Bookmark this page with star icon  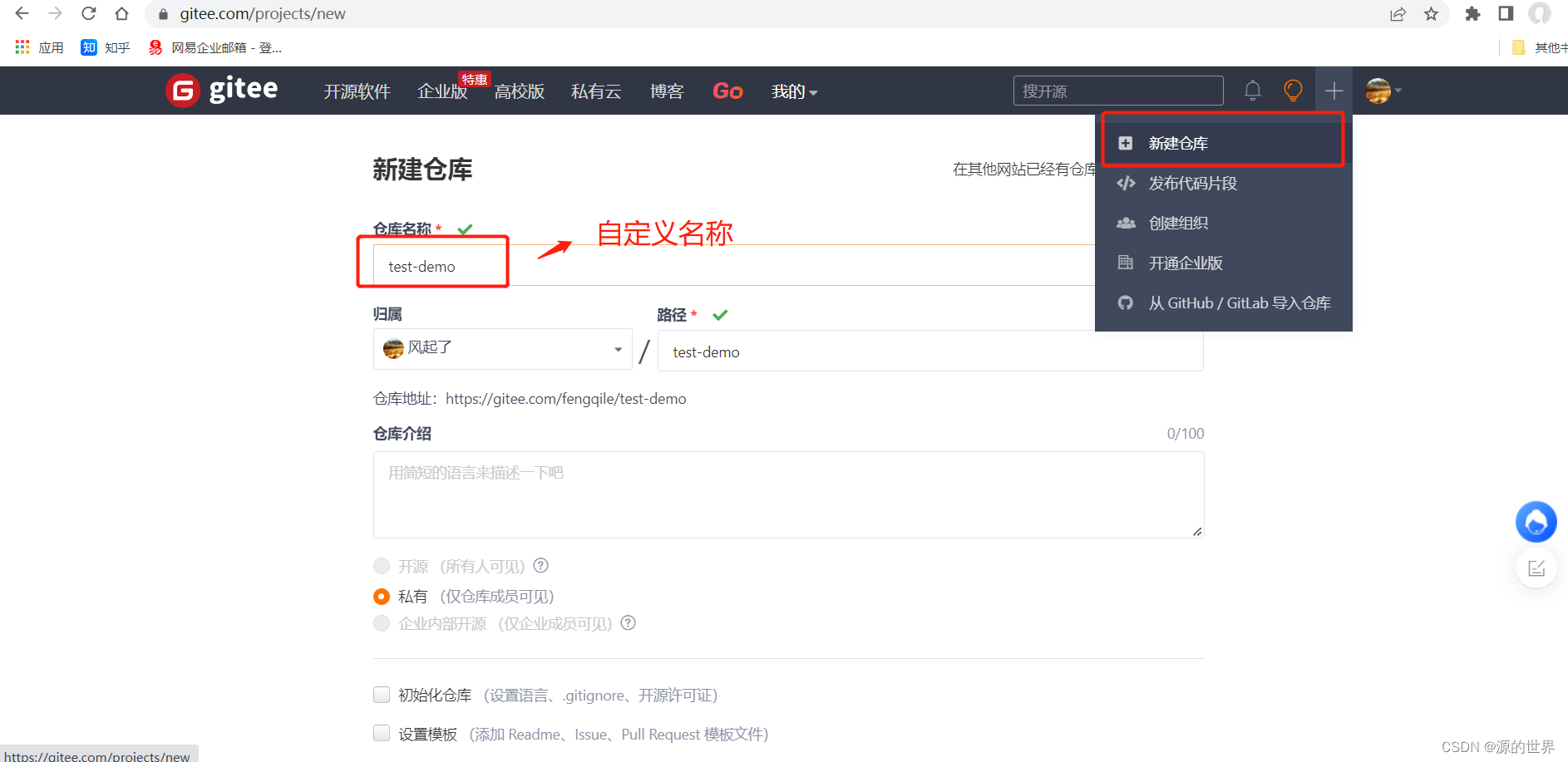tap(1431, 14)
